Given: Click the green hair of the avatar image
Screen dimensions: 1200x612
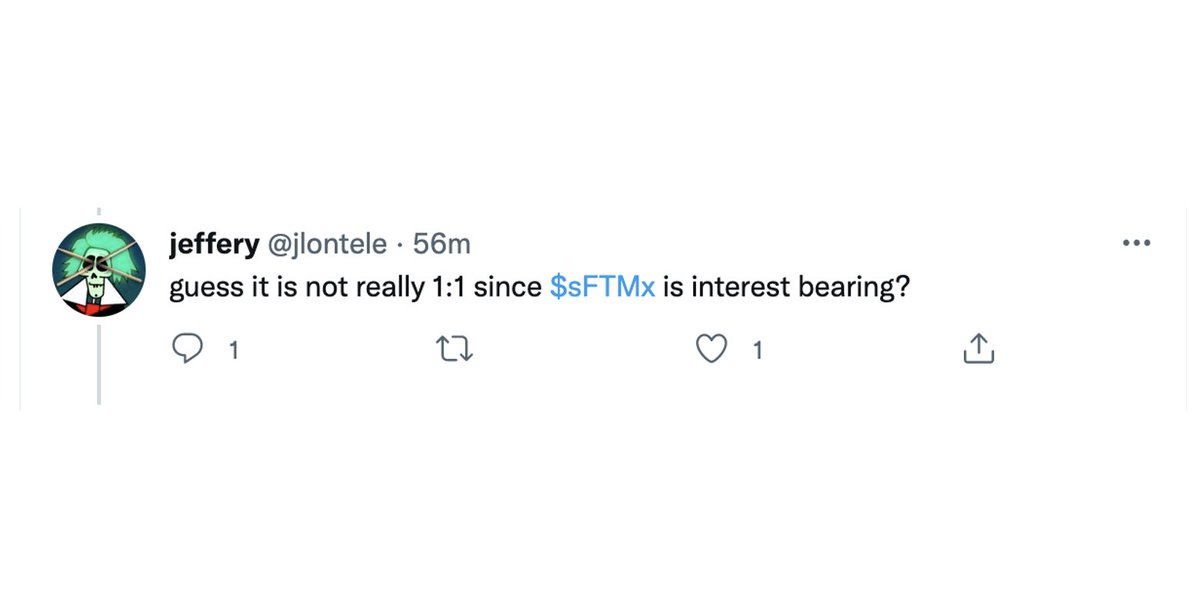Looking at the screenshot, I should click(99, 241).
